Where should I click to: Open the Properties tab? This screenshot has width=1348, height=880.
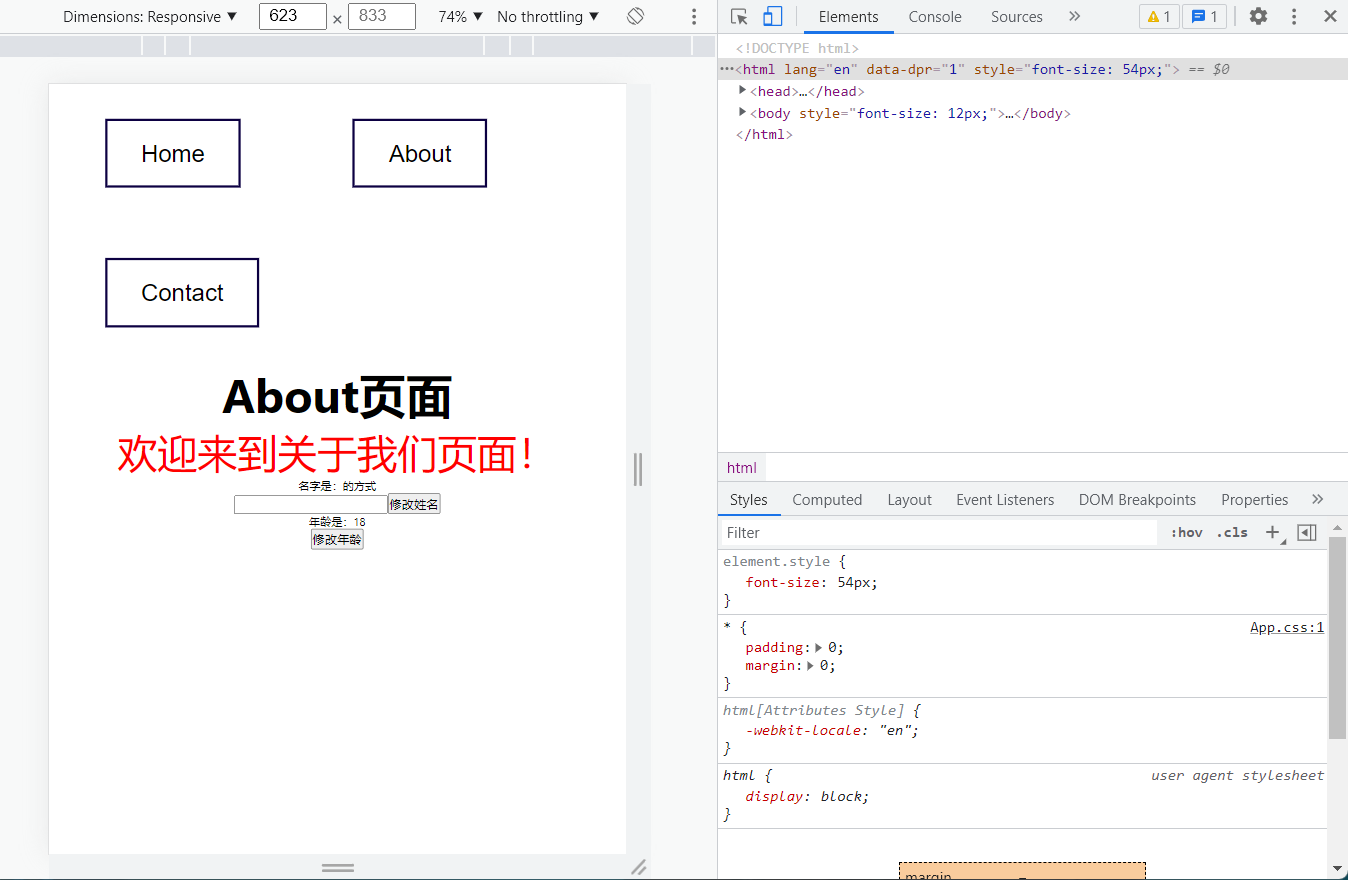point(1254,500)
